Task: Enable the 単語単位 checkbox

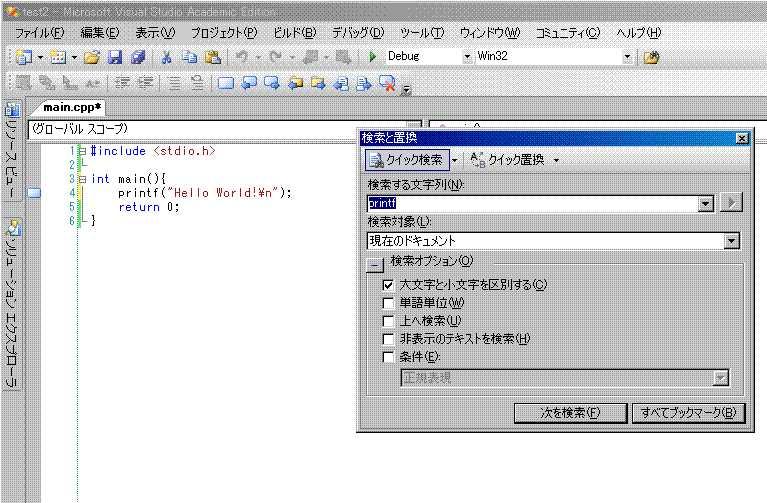Action: click(389, 303)
